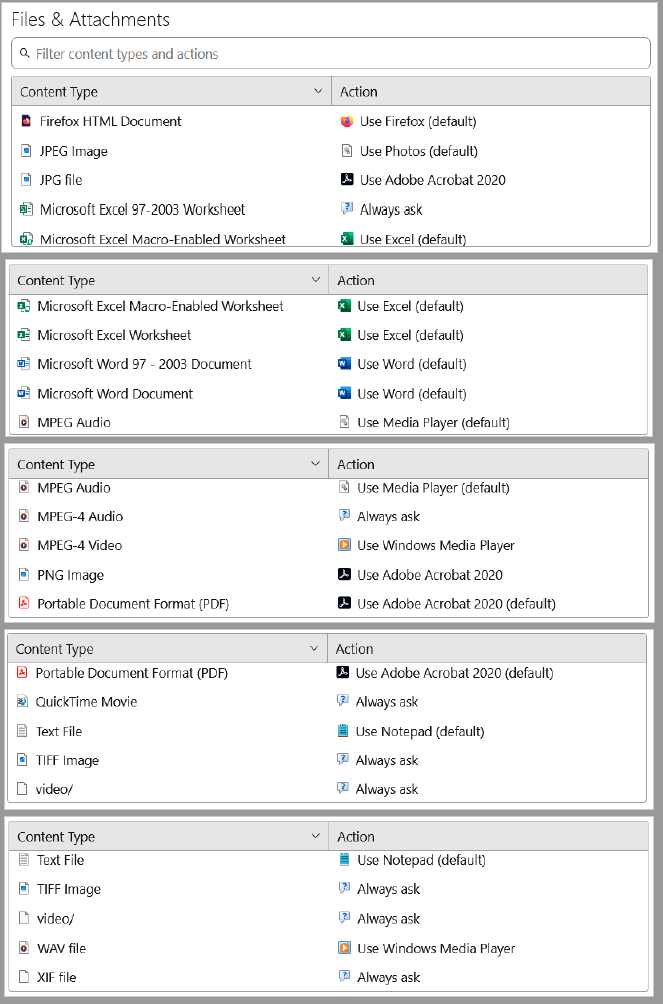Screen dimensions: 663x1004
Task: Click the Excel 97-2003 Worksheet file icon
Action: 26,210
